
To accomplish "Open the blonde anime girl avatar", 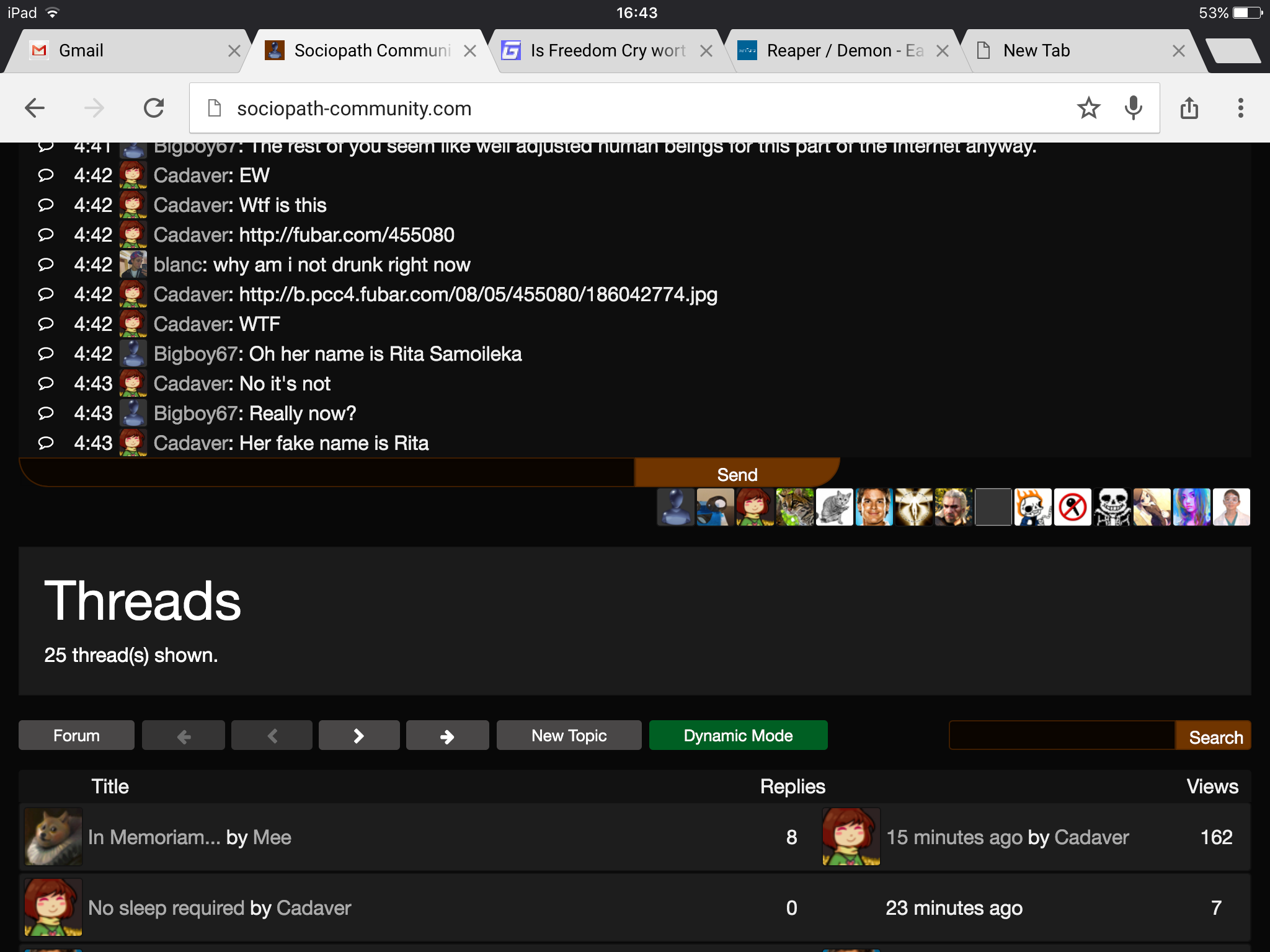I will [1152, 507].
